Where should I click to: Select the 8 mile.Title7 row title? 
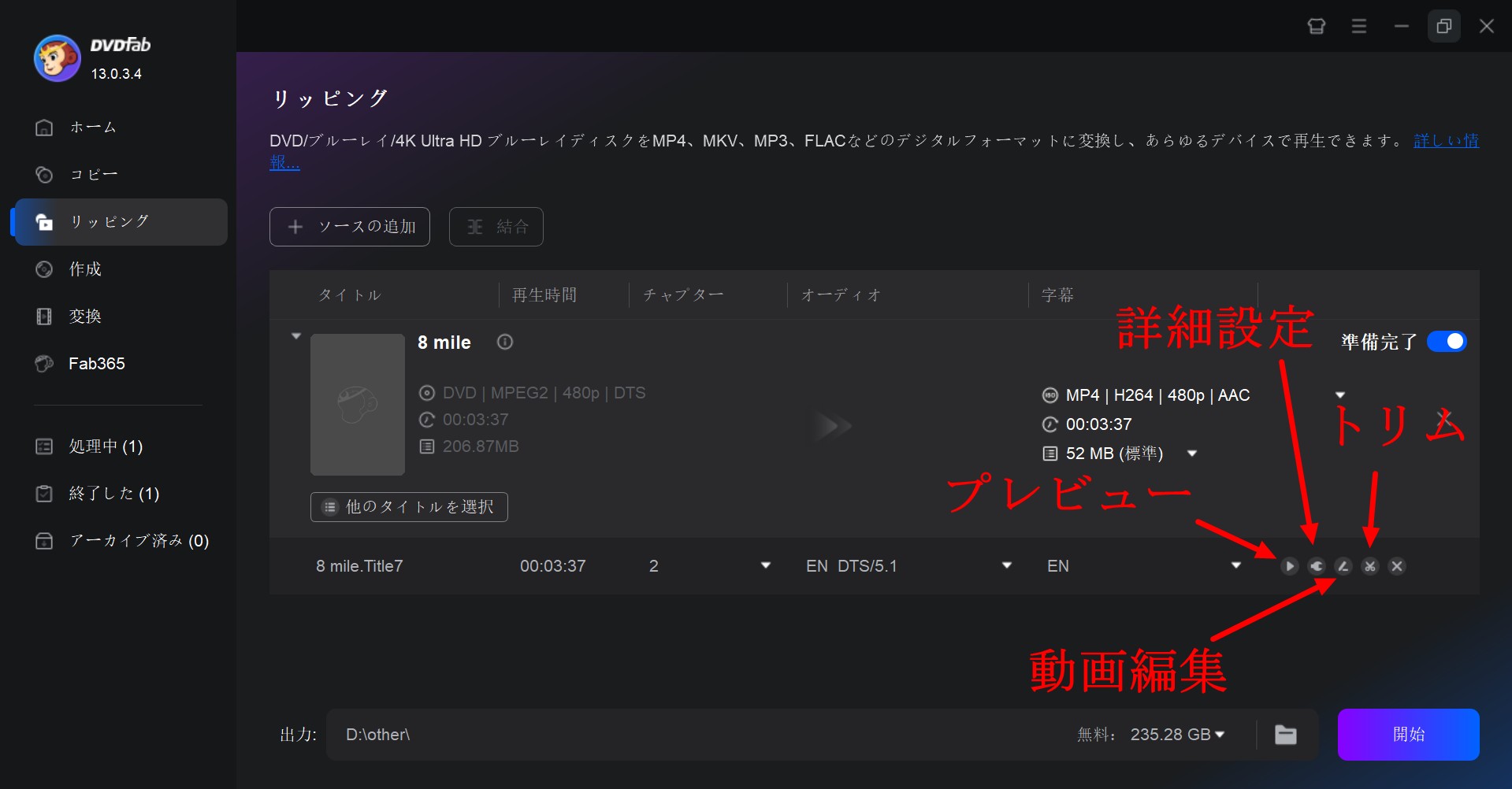pos(359,566)
